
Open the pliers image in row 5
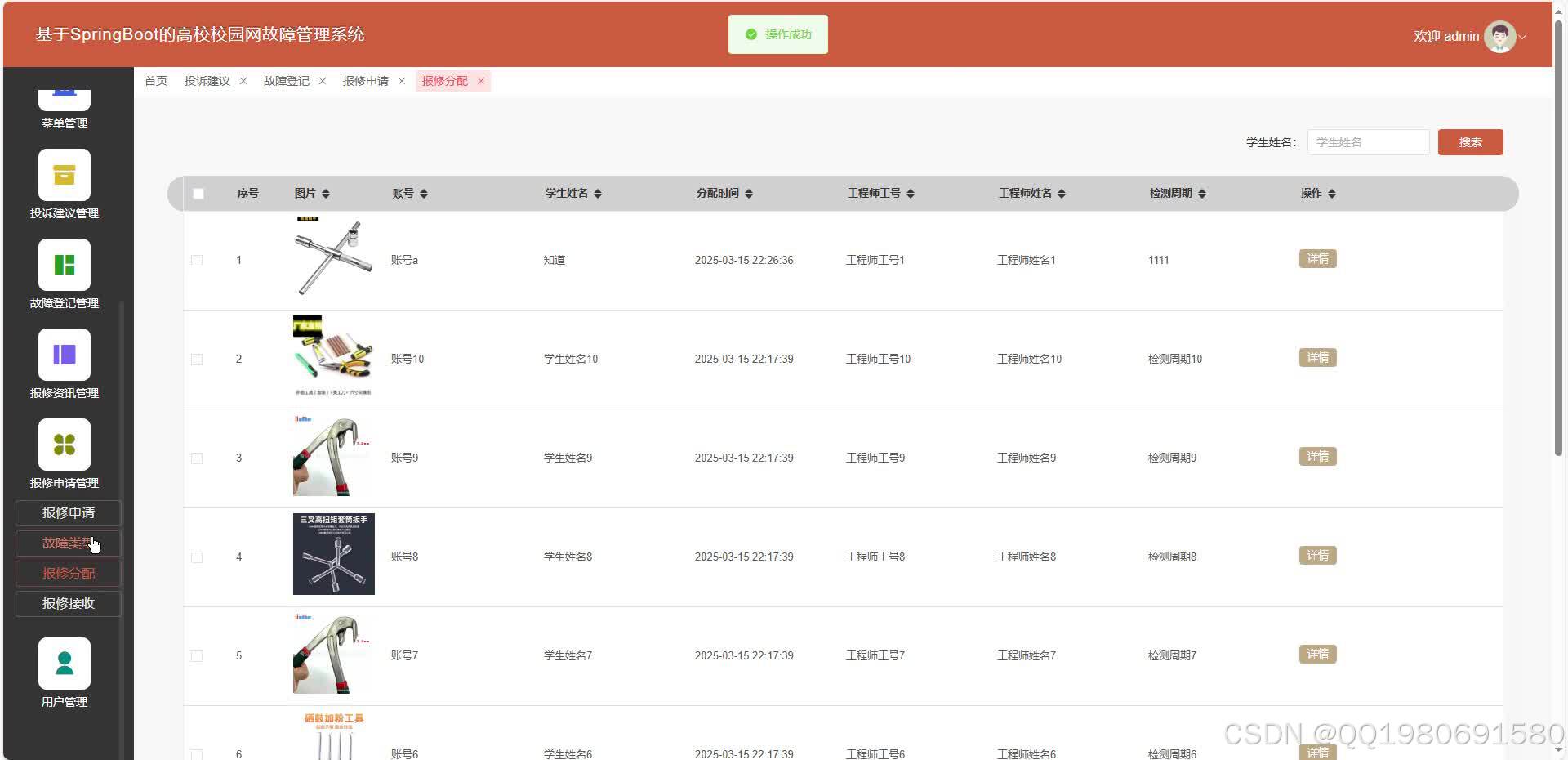click(x=334, y=653)
